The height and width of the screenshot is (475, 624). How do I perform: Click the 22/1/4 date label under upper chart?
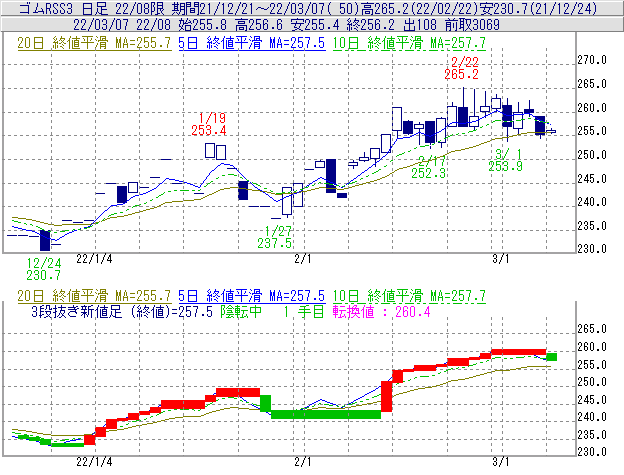(x=94, y=259)
